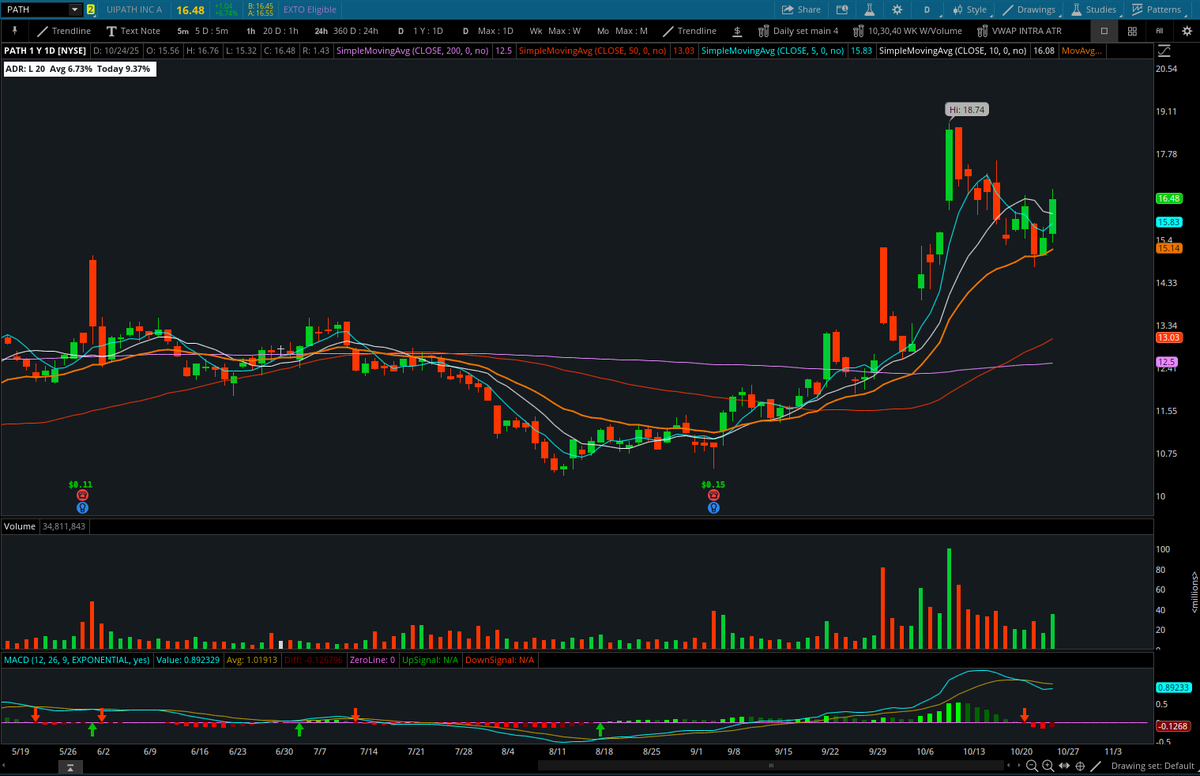This screenshot has width=1200, height=776.
Task: Click the underlined dollar sign icon
Action: point(738,31)
